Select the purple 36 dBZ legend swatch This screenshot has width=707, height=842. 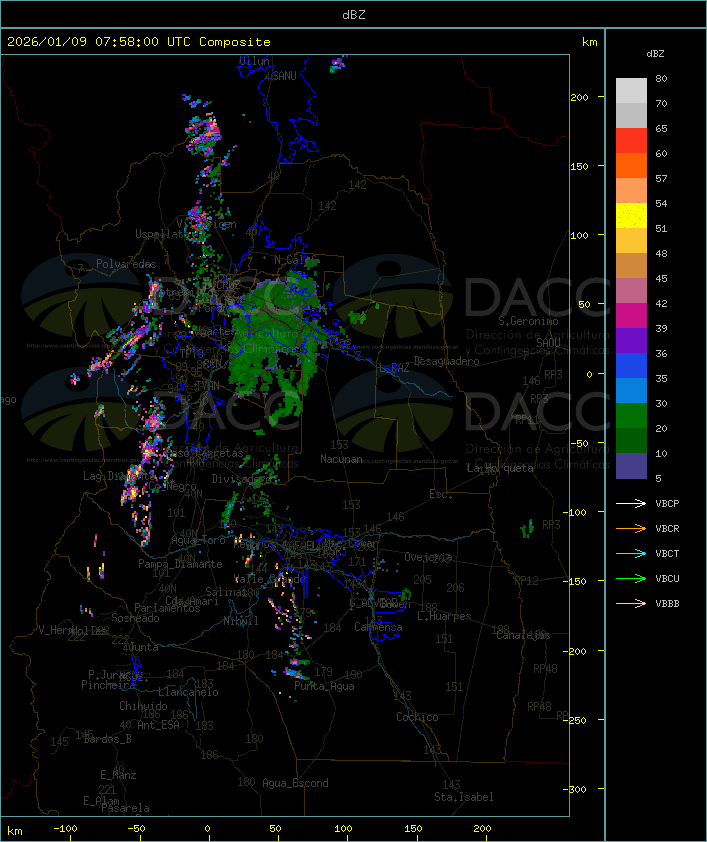pos(631,341)
